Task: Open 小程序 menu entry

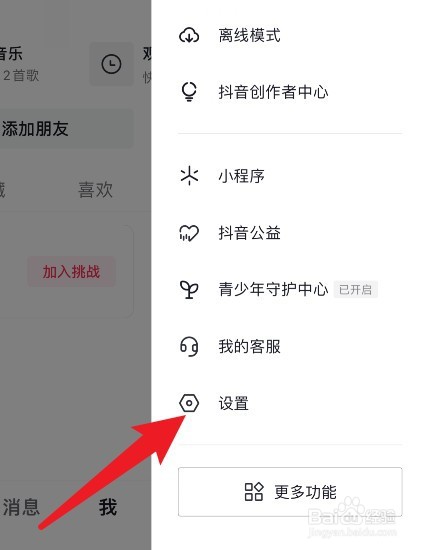Action: click(290, 175)
